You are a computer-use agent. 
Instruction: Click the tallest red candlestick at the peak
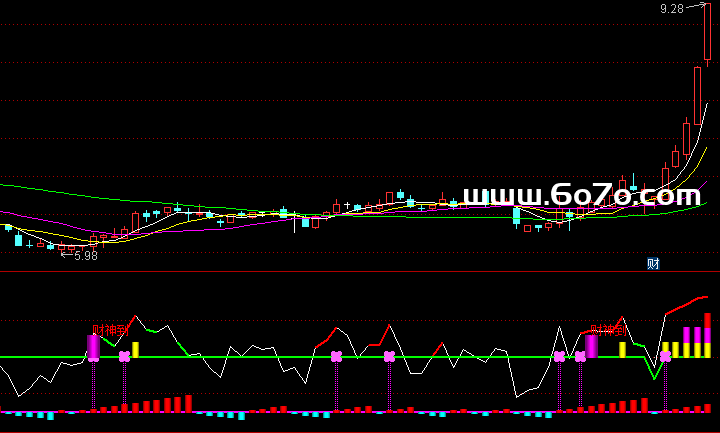(707, 32)
